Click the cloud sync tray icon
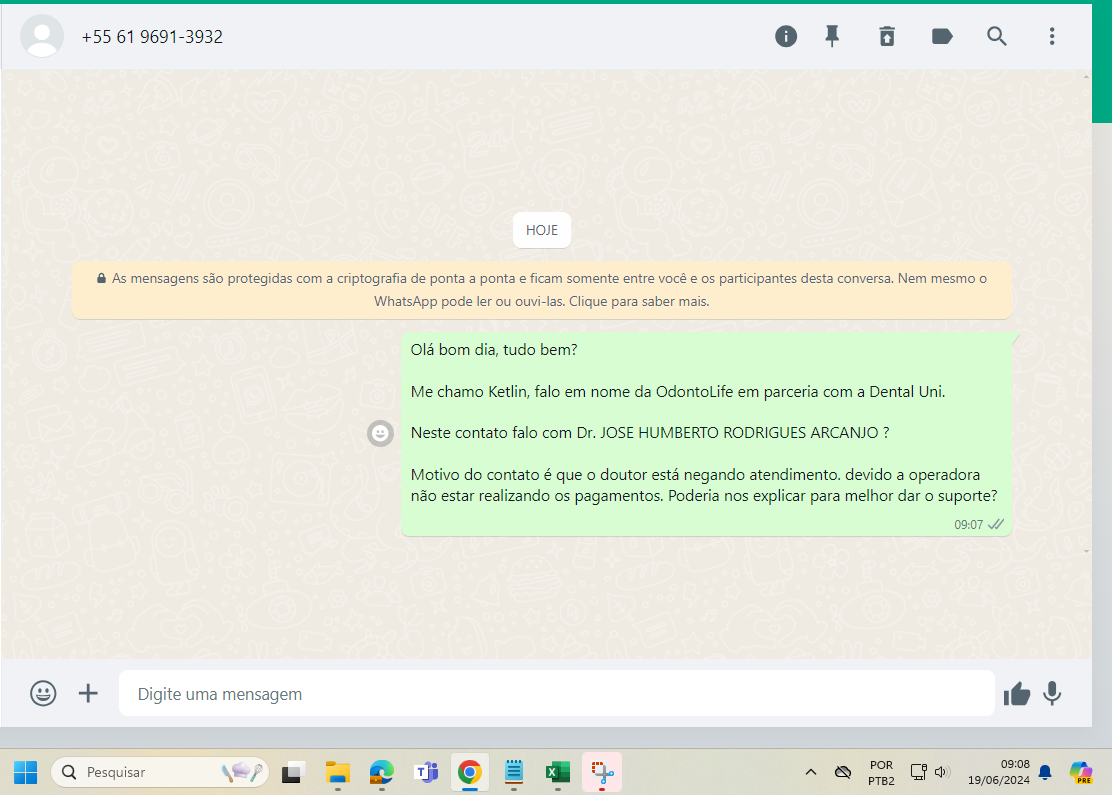Image resolution: width=1112 pixels, height=795 pixels. click(x=843, y=772)
